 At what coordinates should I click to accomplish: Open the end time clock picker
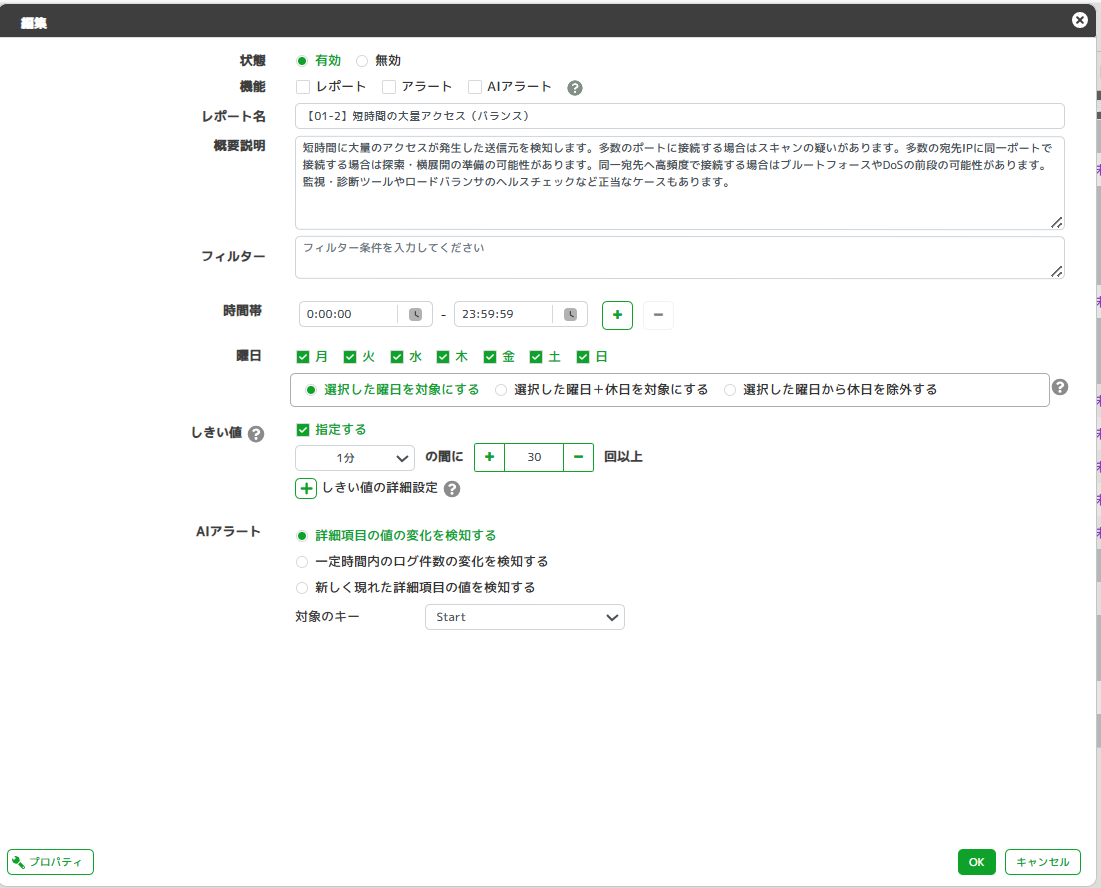tap(570, 314)
